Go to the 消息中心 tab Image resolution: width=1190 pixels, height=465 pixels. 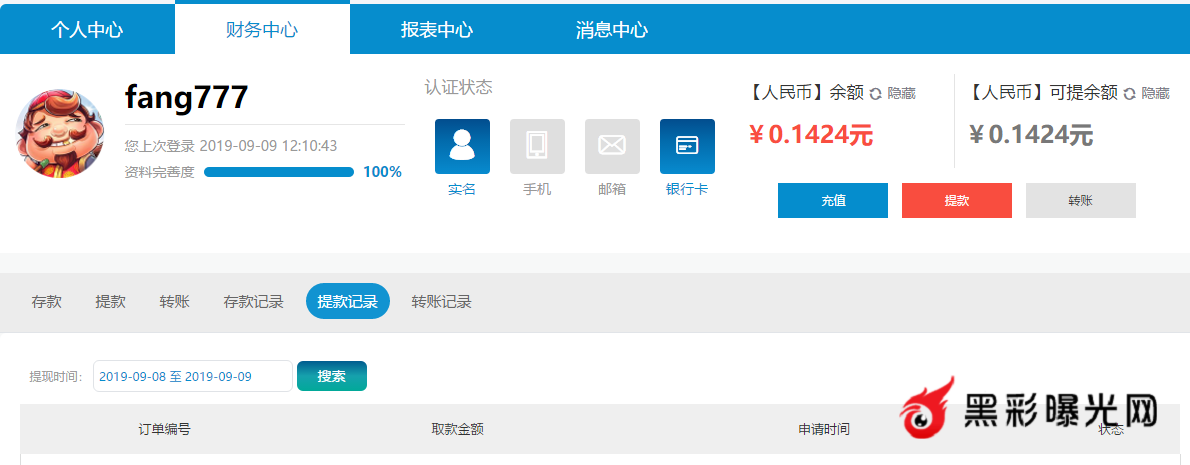click(612, 29)
